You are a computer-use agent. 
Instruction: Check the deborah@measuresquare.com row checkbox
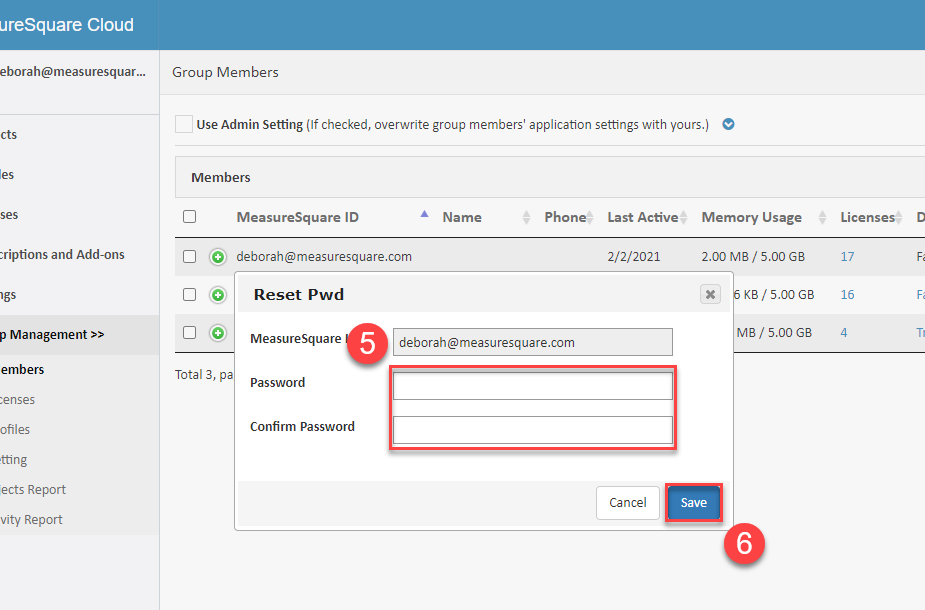coord(189,257)
